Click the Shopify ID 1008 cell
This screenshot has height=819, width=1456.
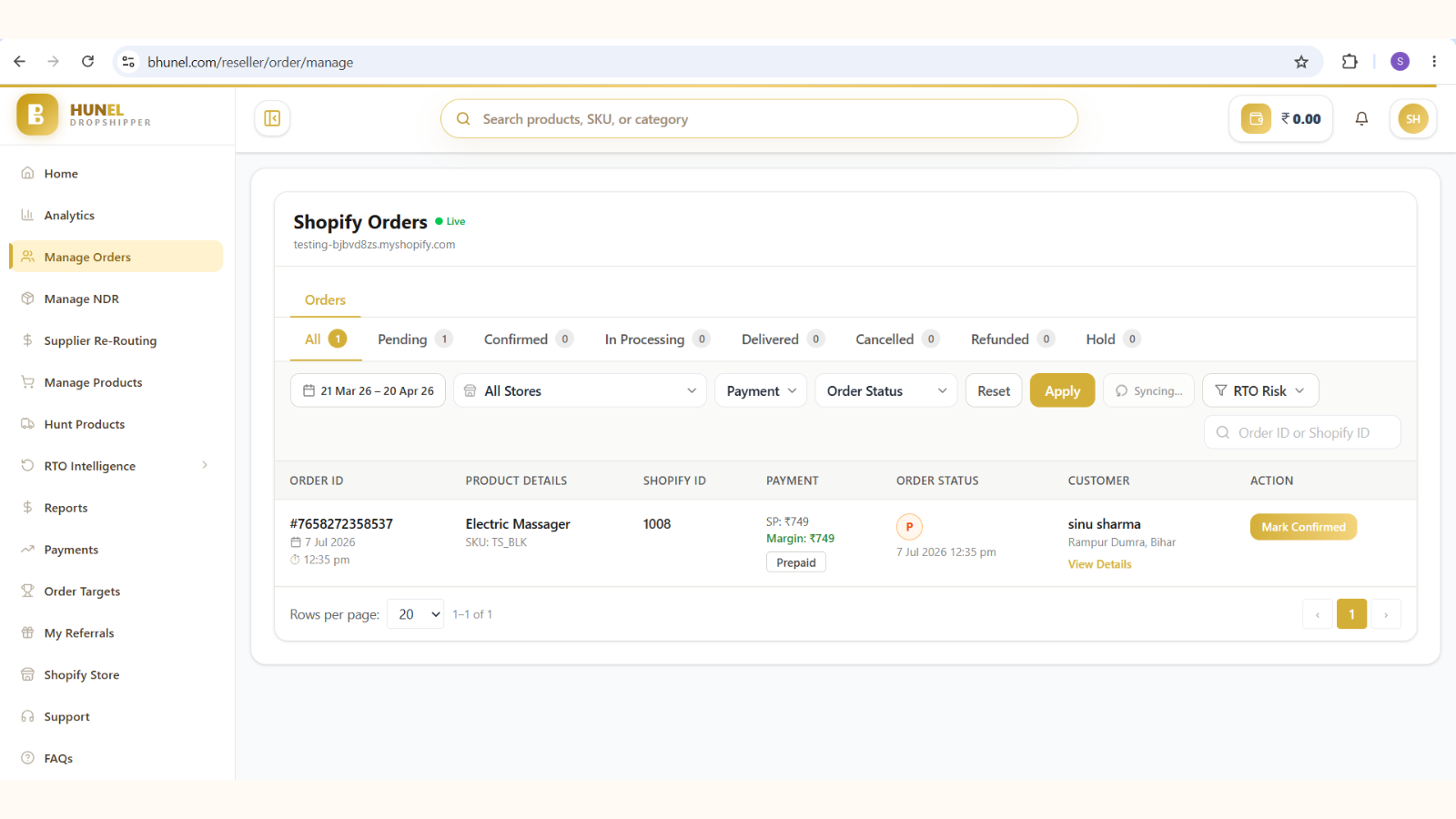coord(657,524)
